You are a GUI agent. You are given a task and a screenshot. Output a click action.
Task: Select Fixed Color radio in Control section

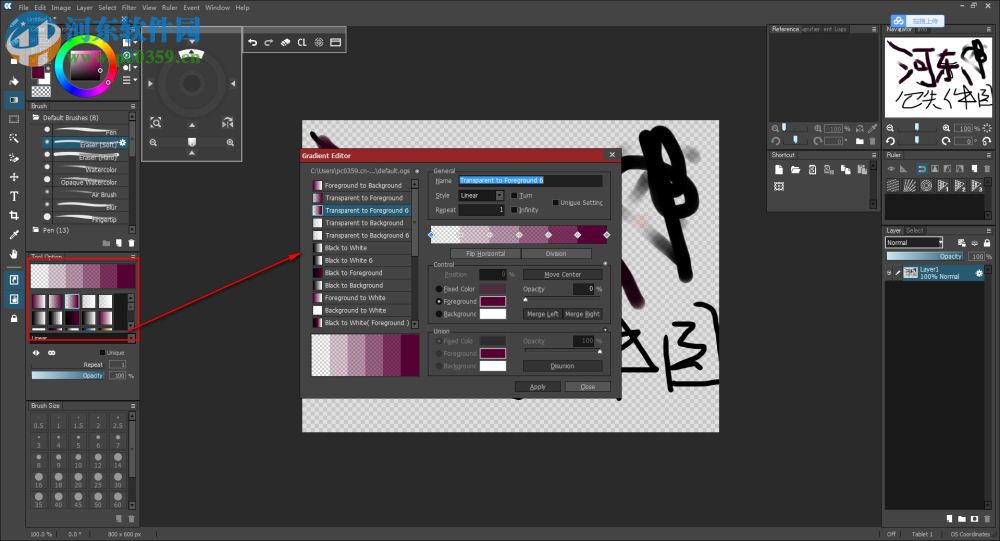(x=439, y=289)
